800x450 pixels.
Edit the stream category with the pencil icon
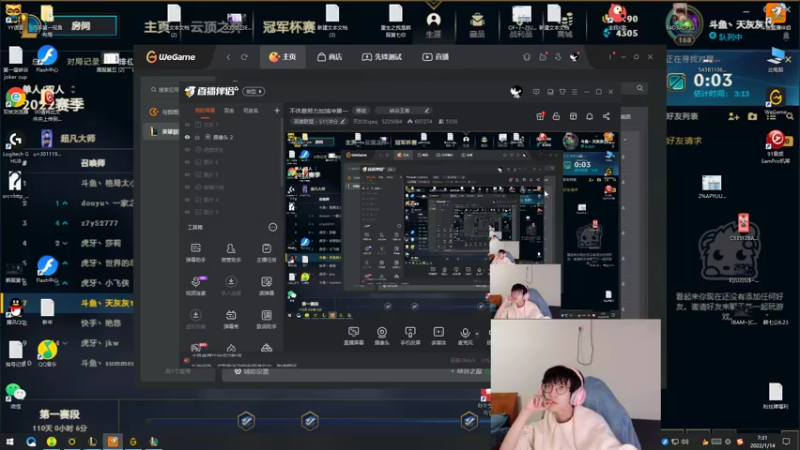(x=343, y=121)
